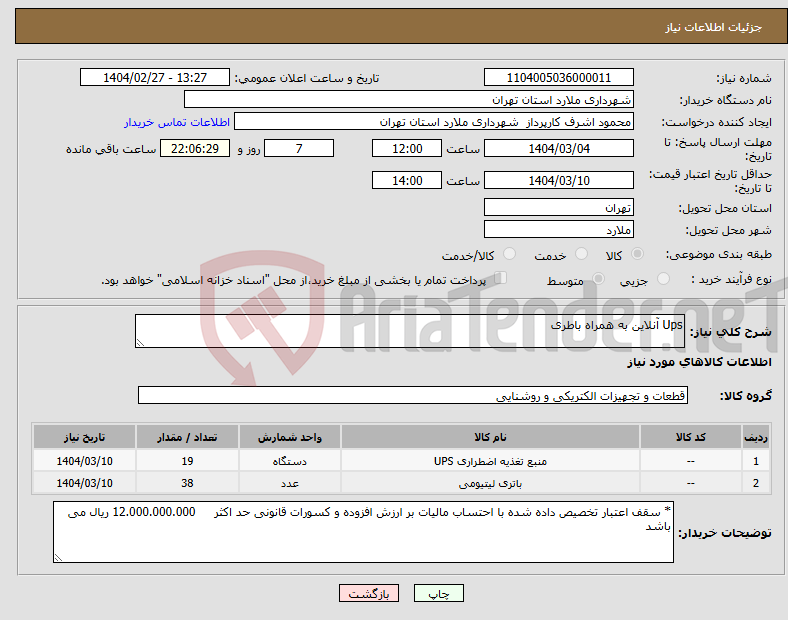
Task: Click the buyer notes textarea
Action: [363, 532]
